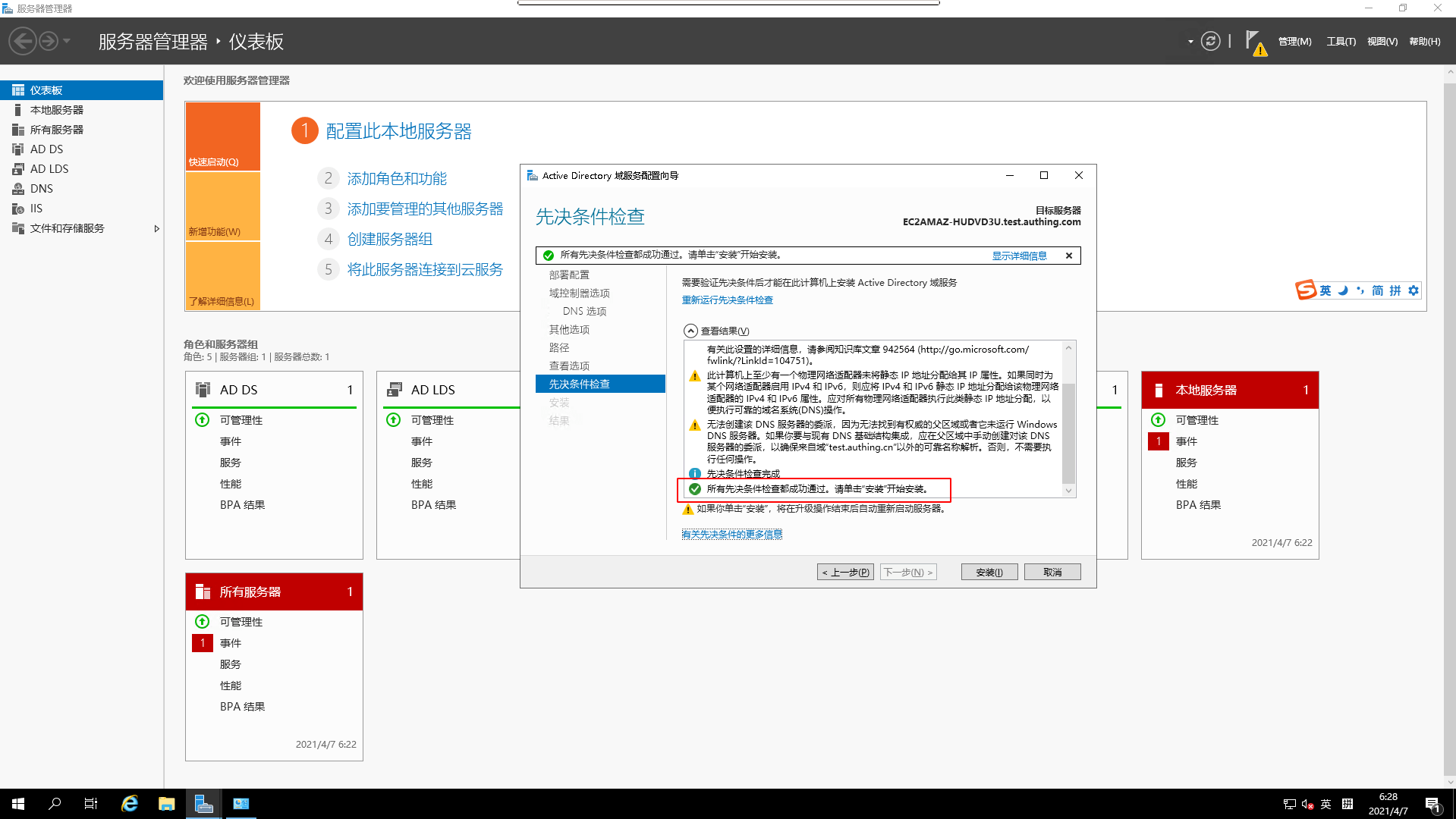Screen dimensions: 1456x819
Task: Open File Explorer from taskbar
Action: click(166, 804)
